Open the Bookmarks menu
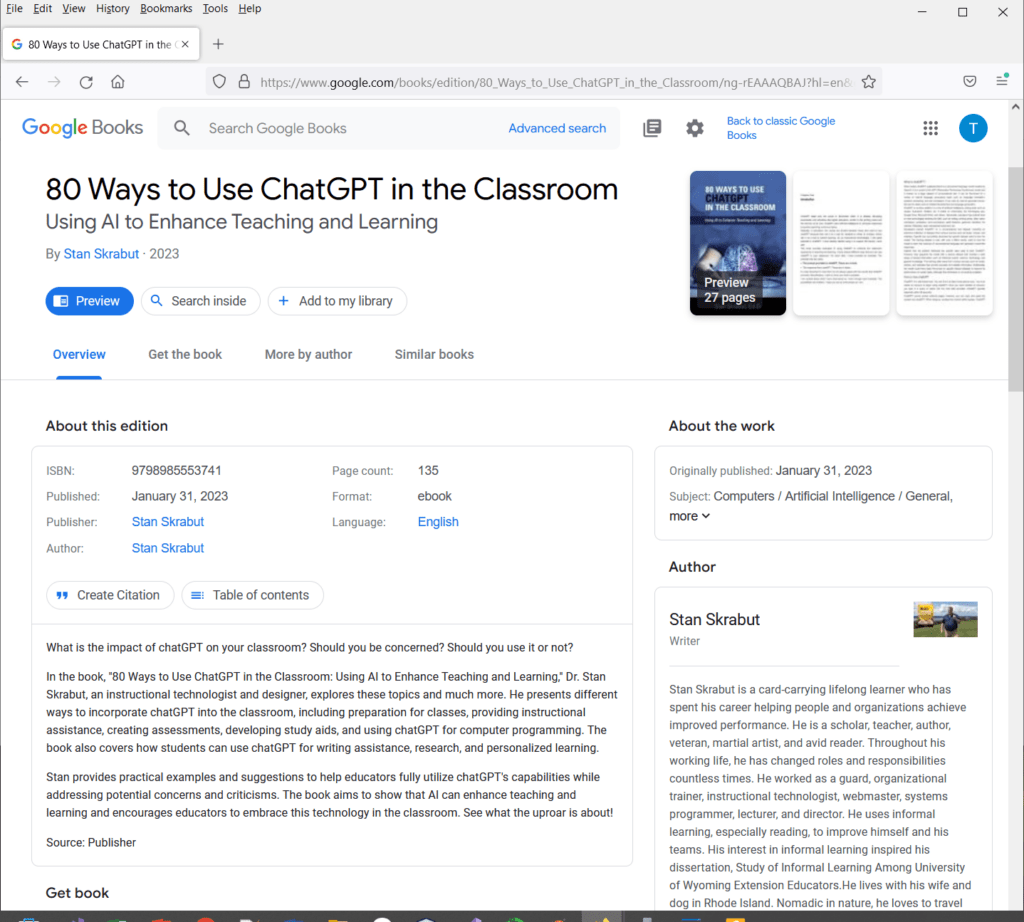 pos(165,9)
